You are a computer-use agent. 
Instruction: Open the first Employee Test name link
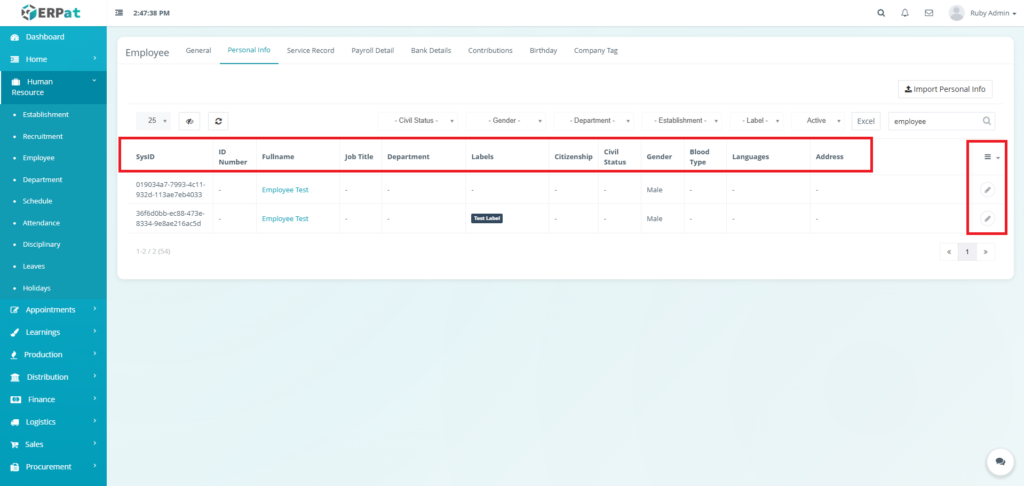pos(285,189)
